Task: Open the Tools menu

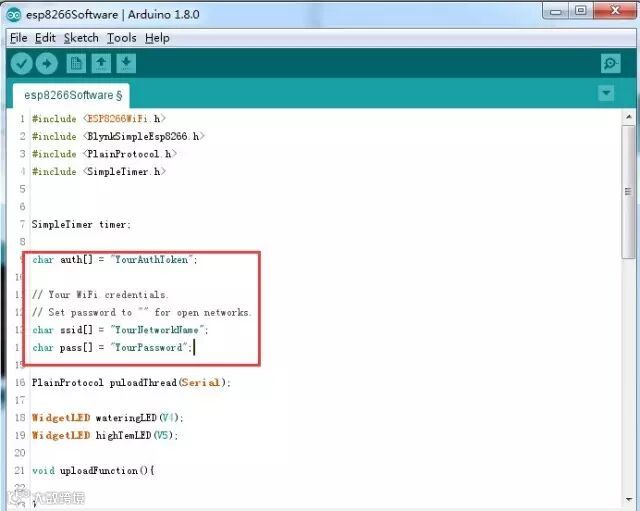Action: [122, 38]
